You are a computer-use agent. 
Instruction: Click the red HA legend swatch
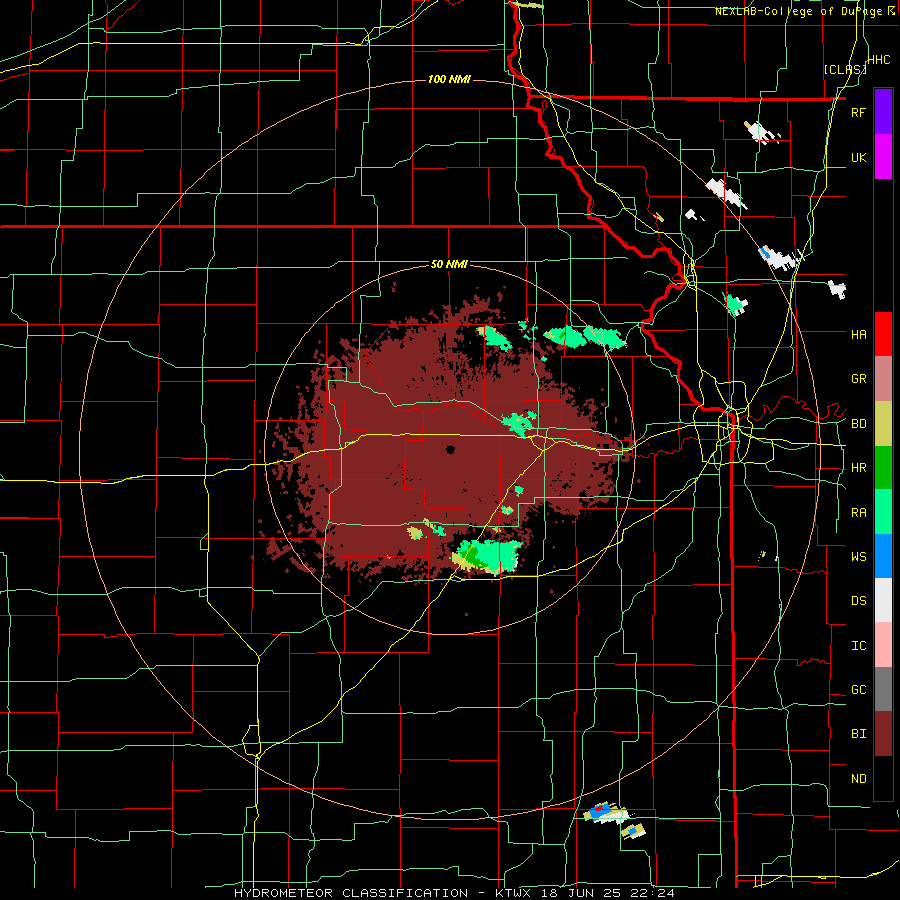[x=883, y=334]
